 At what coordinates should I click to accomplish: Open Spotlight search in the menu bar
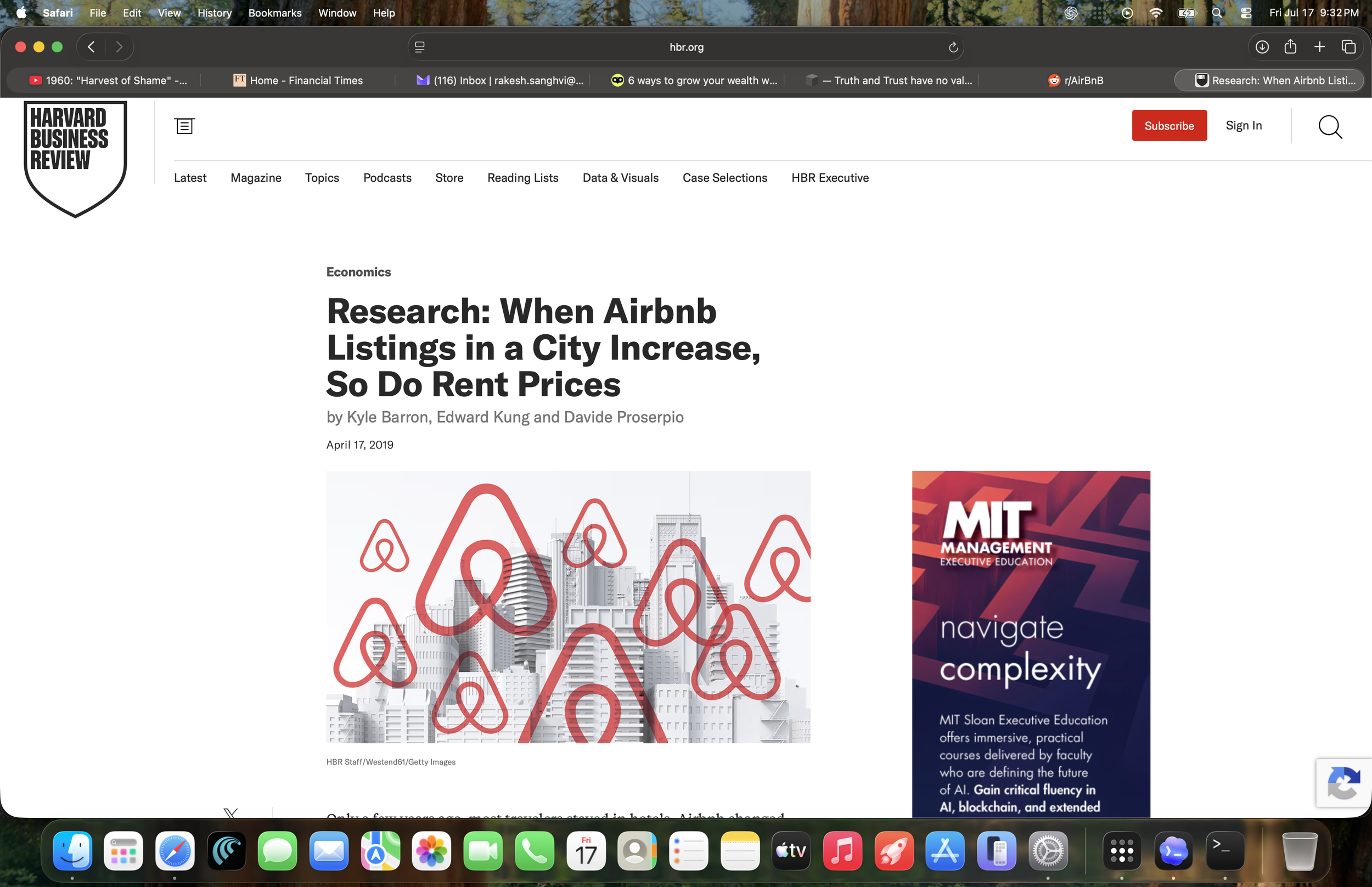(x=1217, y=13)
